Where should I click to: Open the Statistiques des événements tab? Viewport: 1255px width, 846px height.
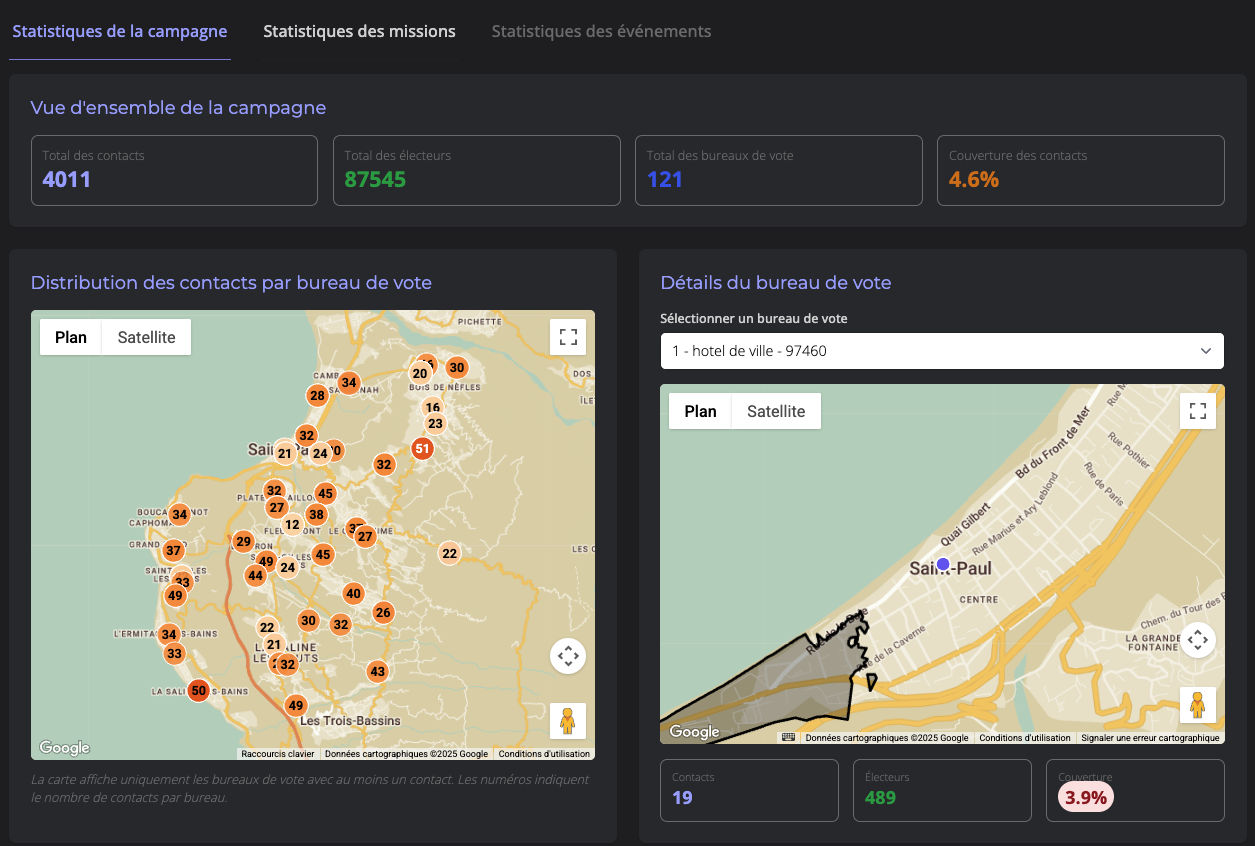601,31
